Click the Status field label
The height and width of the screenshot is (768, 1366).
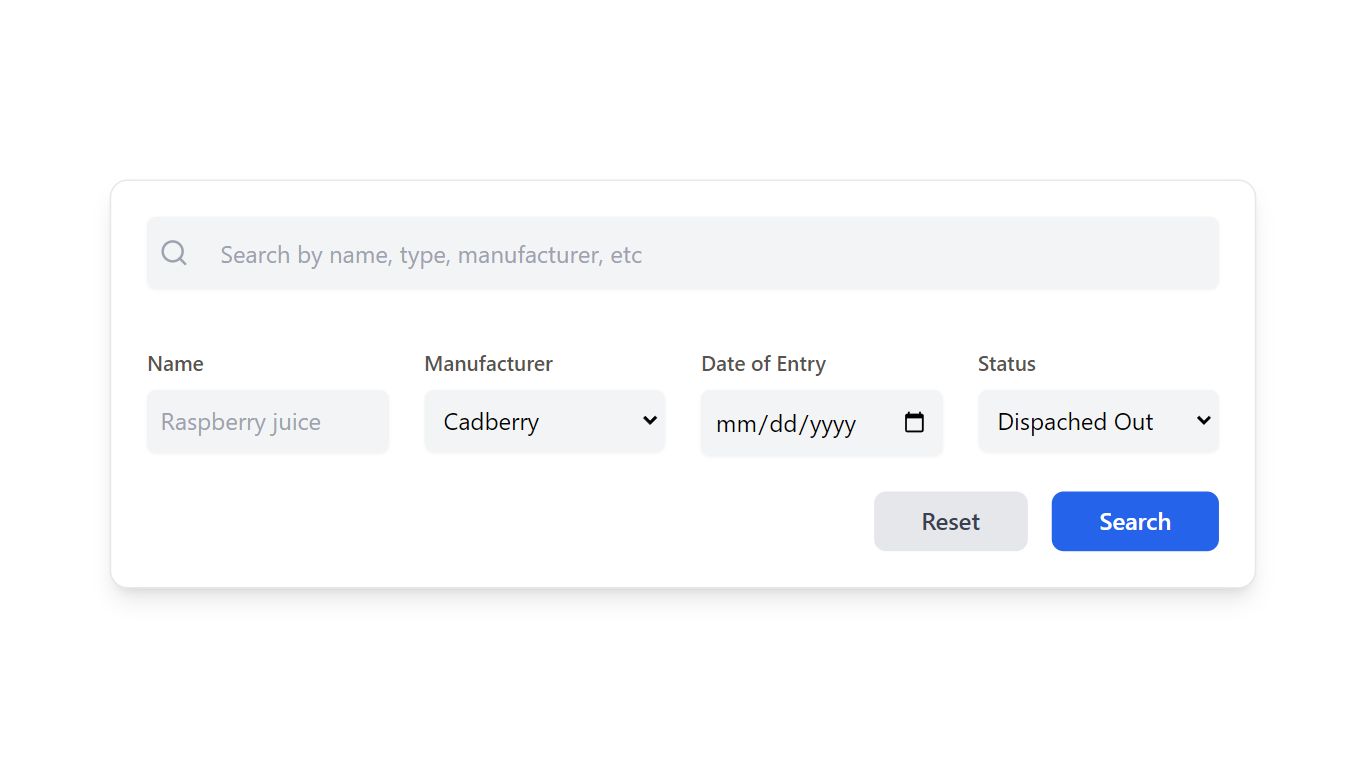click(1006, 363)
